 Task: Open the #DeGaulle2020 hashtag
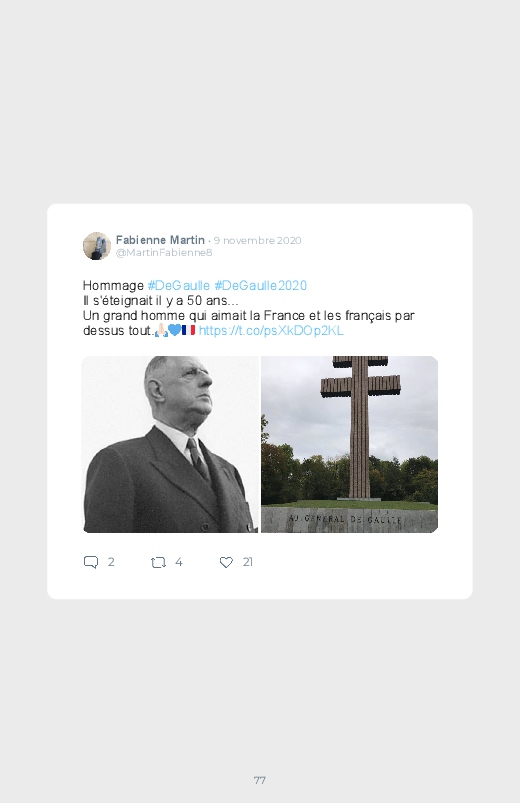pos(260,285)
